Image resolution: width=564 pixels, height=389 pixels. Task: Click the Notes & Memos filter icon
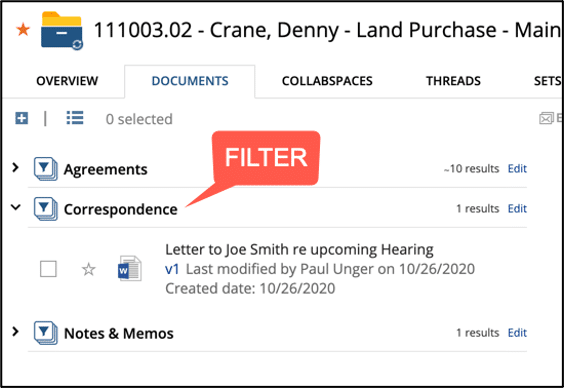point(46,333)
